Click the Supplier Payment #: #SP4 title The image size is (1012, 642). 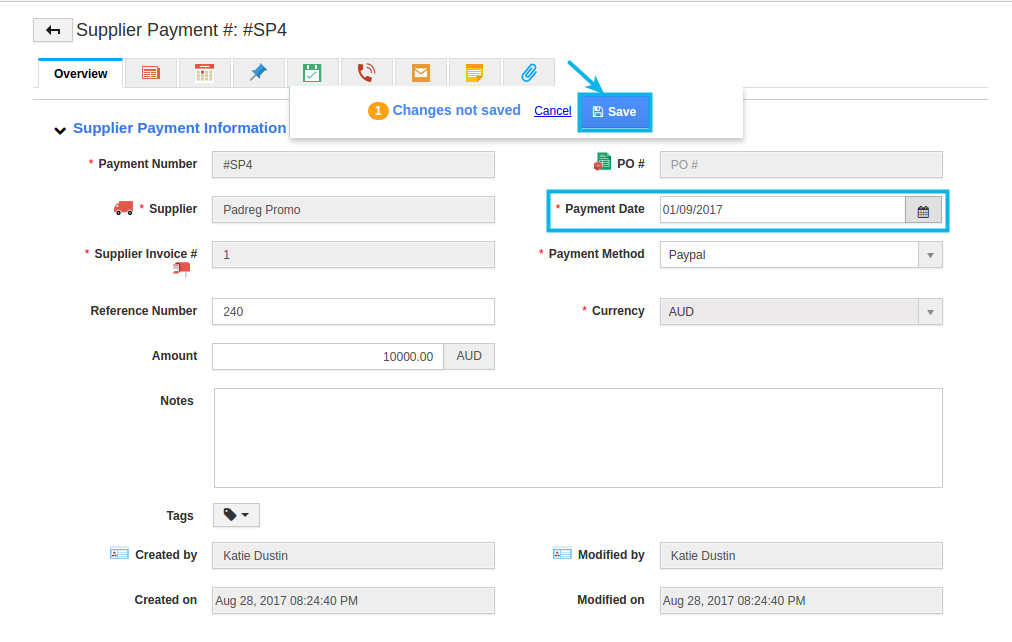click(181, 30)
